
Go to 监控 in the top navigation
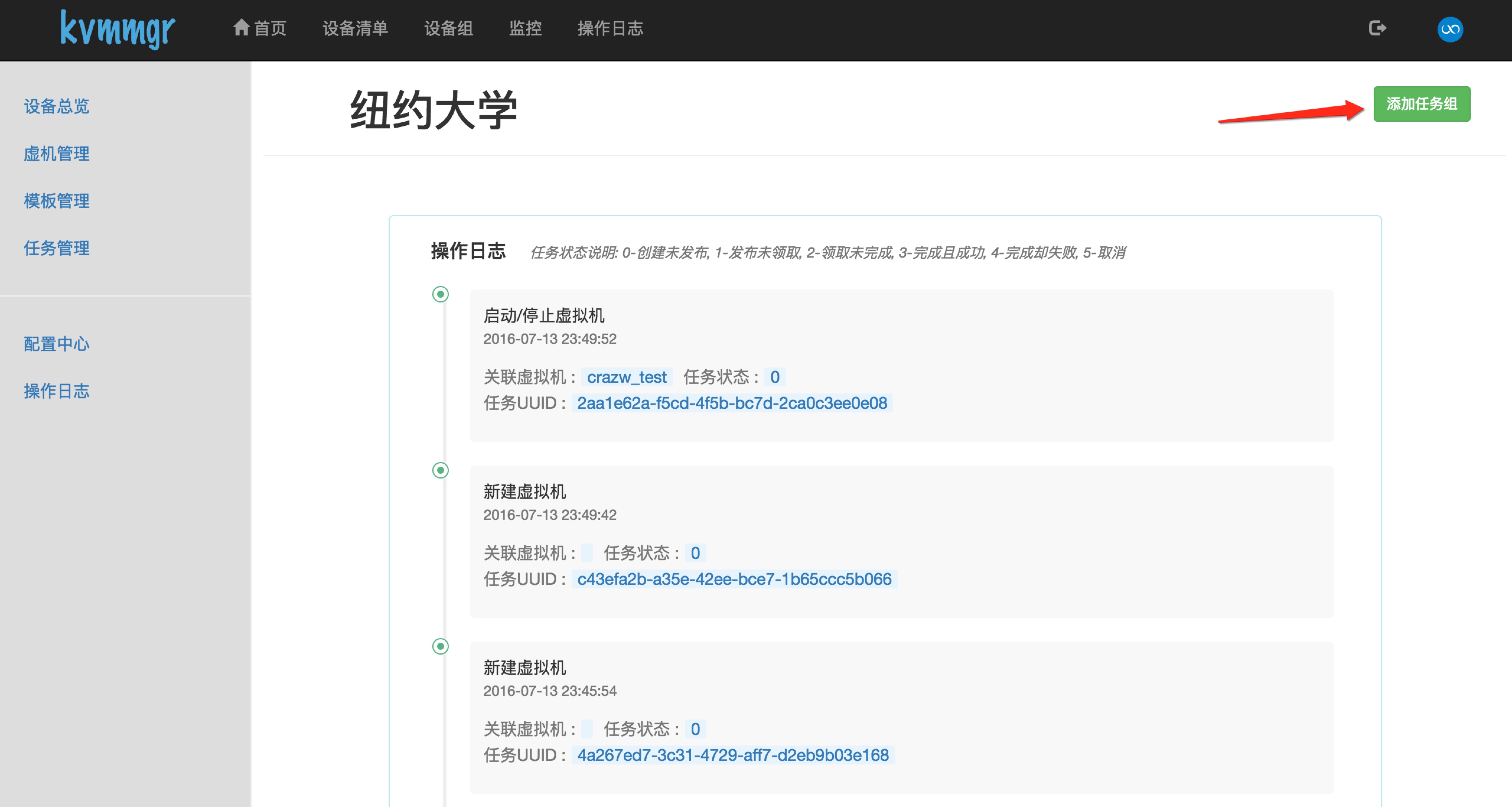(x=525, y=28)
